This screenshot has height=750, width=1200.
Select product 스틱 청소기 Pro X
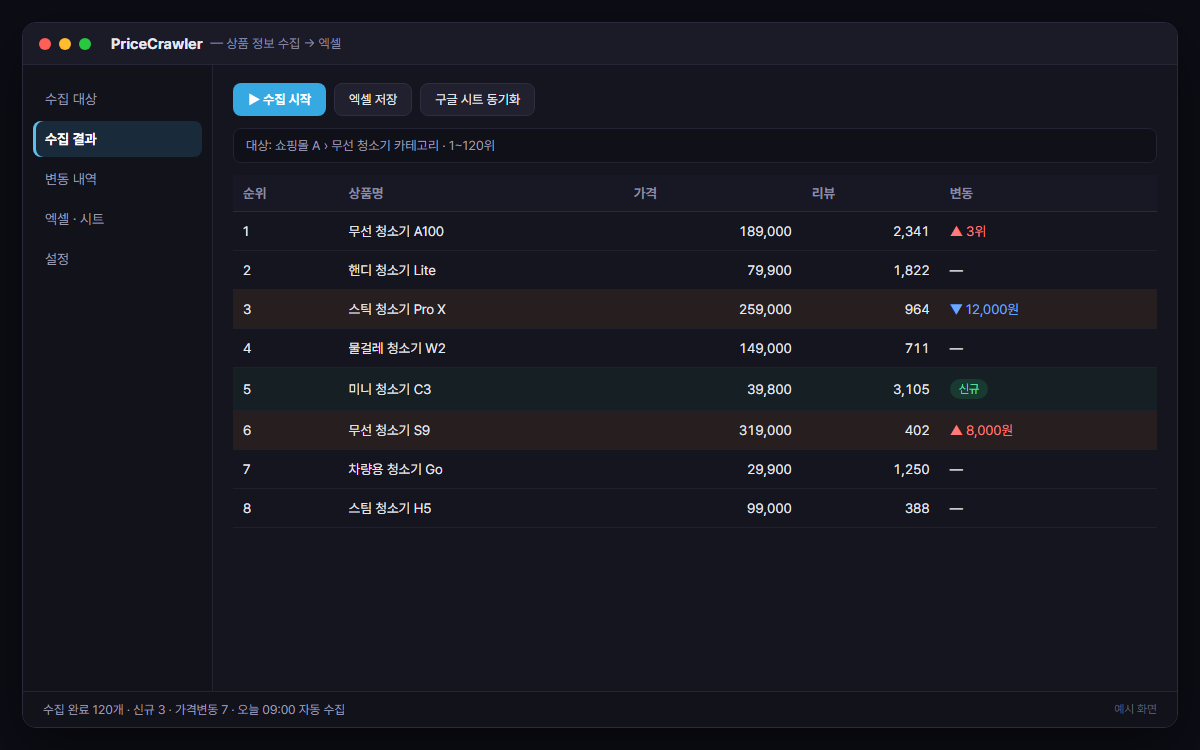pos(397,309)
